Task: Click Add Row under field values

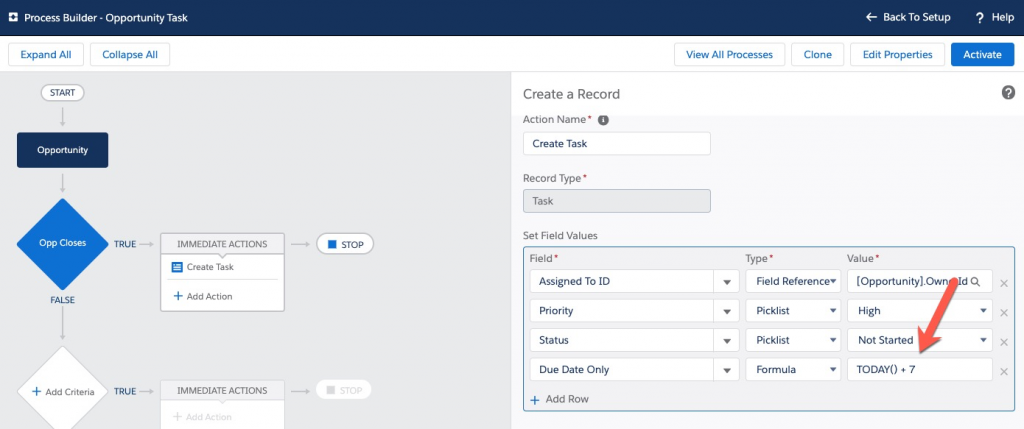Action: click(x=560, y=399)
